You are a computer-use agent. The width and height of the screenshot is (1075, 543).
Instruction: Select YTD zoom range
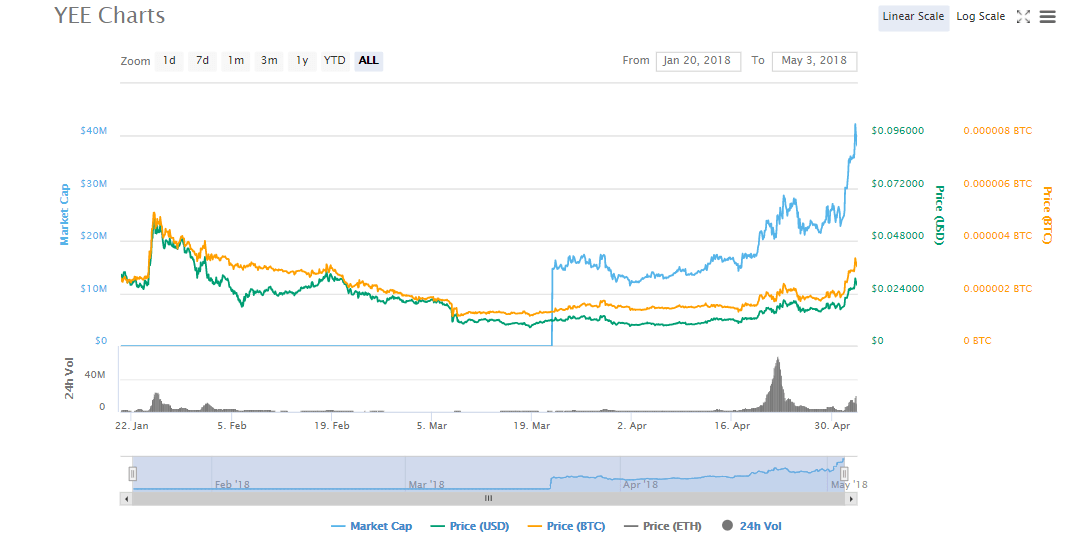pos(335,61)
